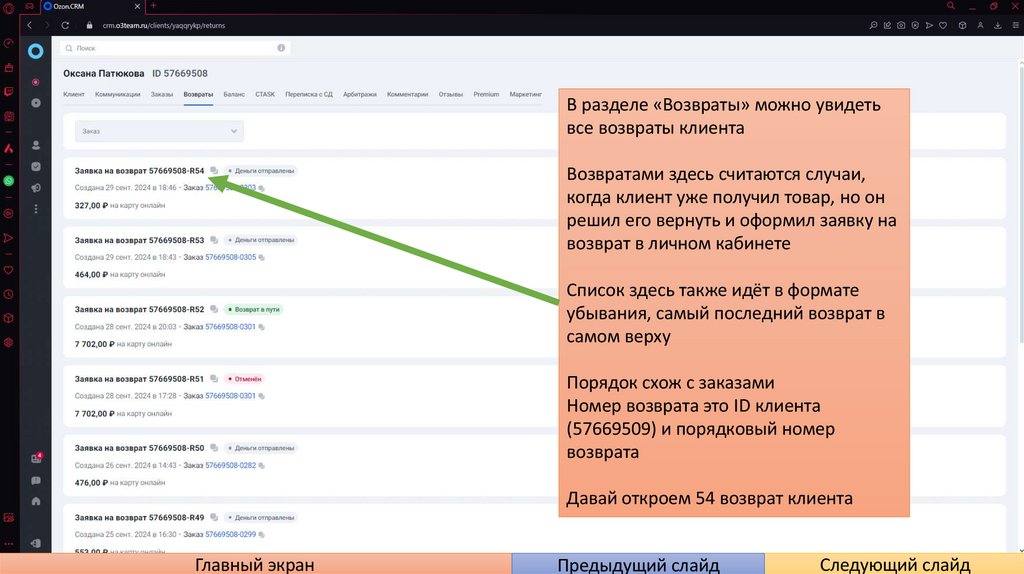
Task: Click Главный экран button
Action: (255, 564)
